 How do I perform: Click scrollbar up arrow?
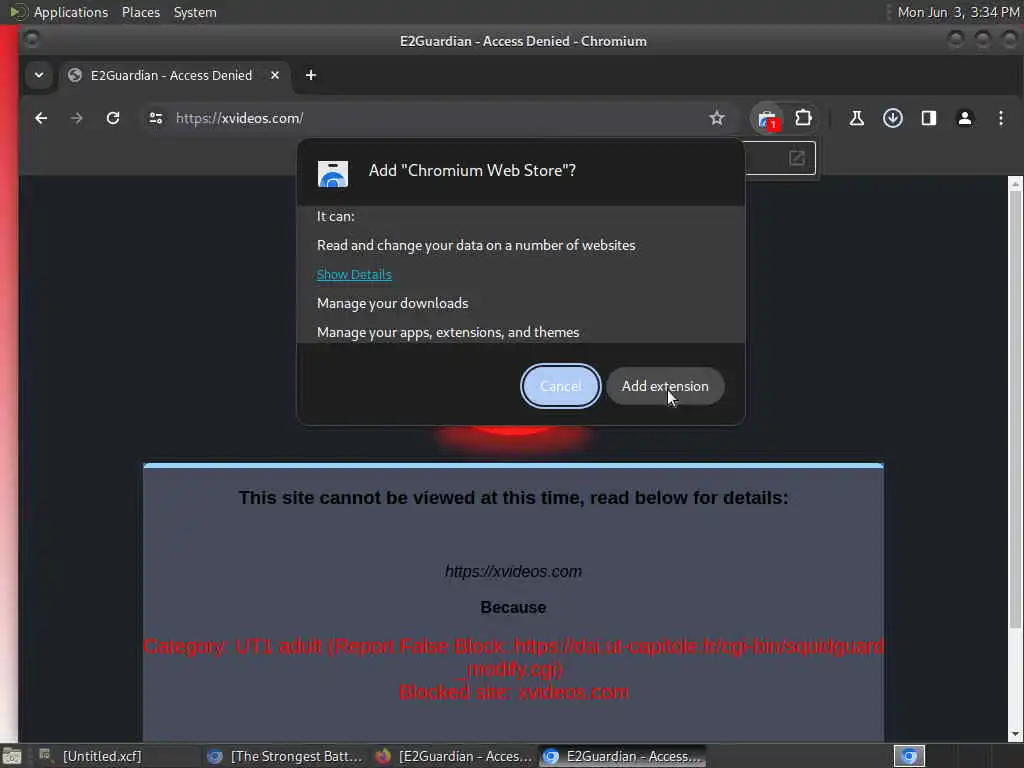pos(1015,184)
